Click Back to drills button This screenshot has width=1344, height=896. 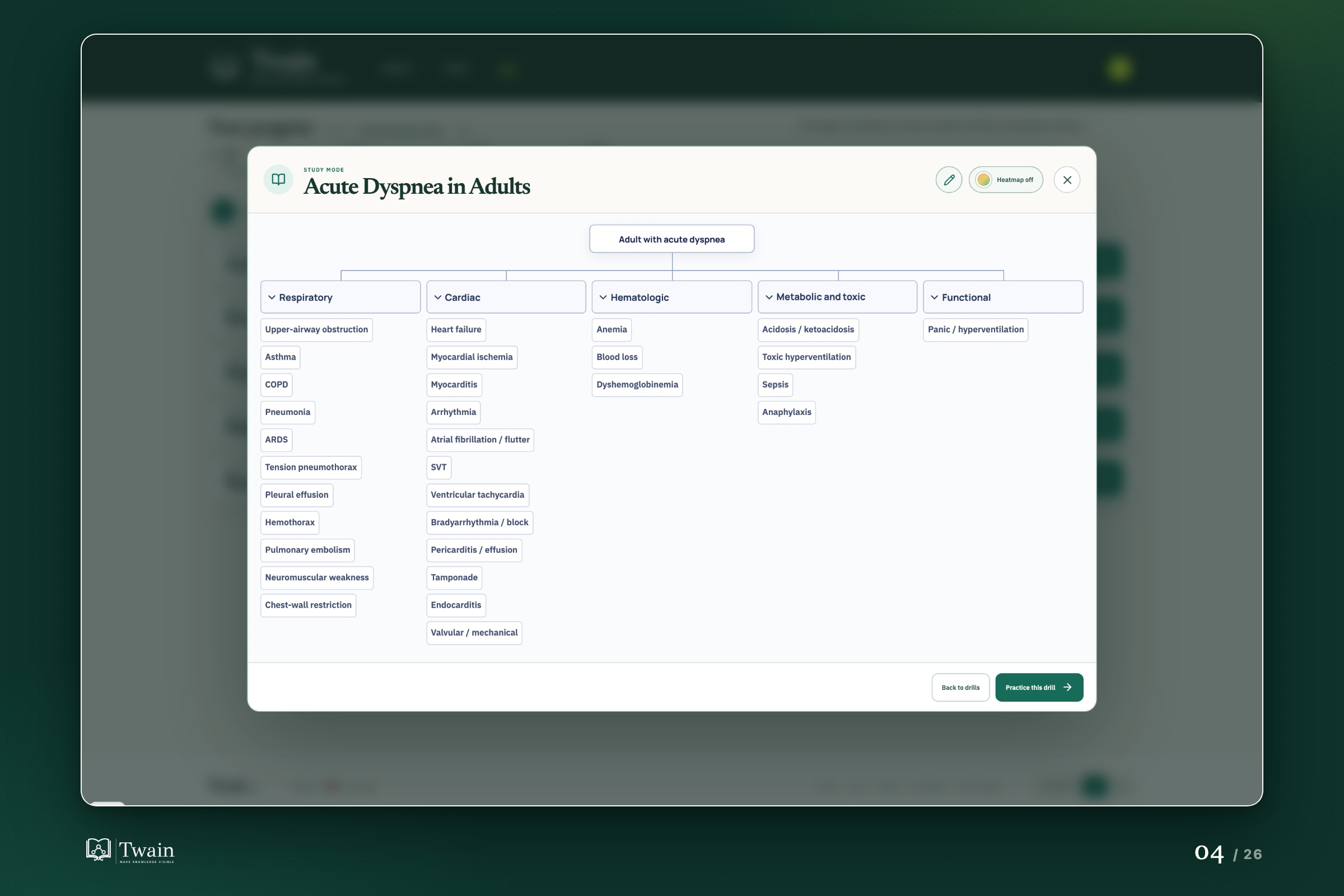click(x=960, y=688)
